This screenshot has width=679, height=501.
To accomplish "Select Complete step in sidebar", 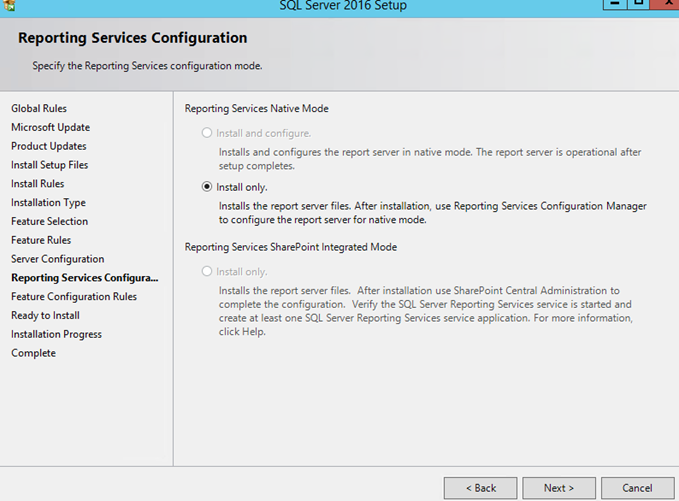I will (33, 353).
